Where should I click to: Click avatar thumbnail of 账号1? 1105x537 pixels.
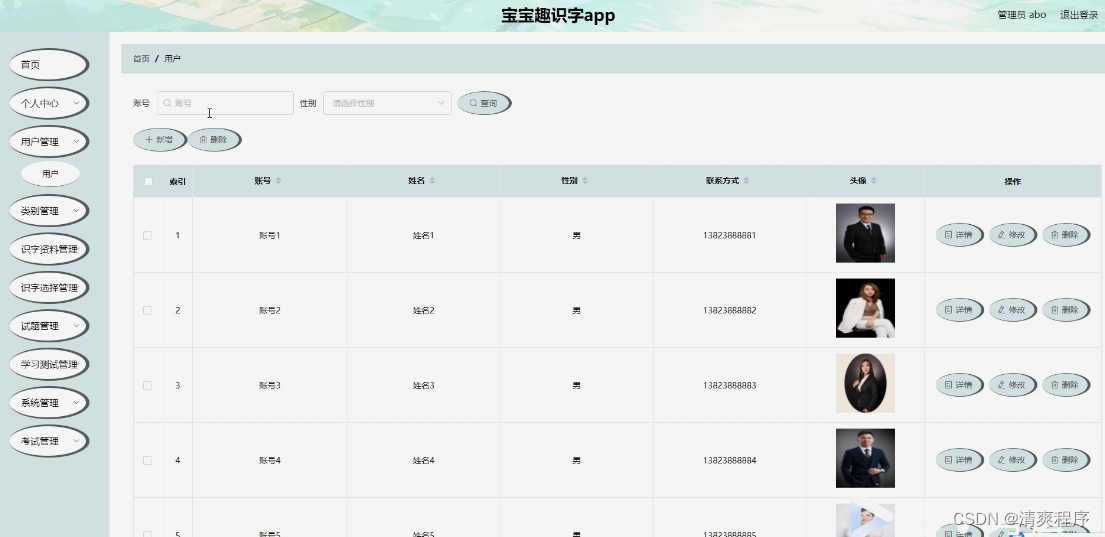tap(865, 233)
